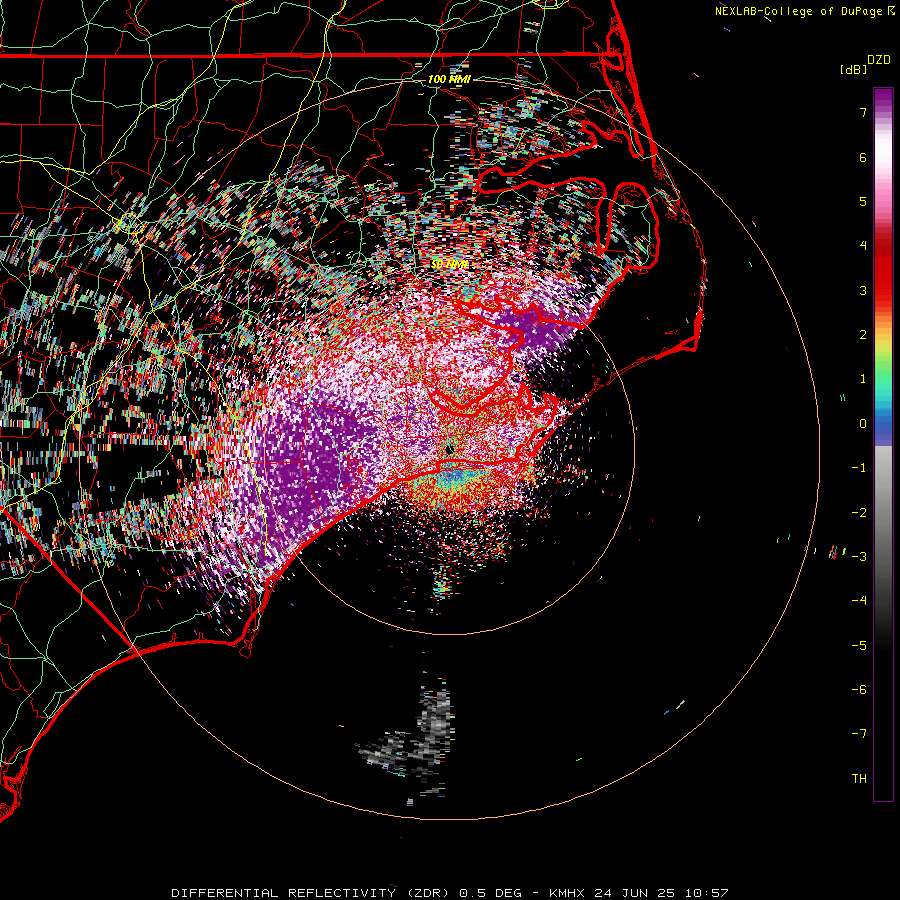Viewport: 900px width, 900px height.
Task: Click the black KMHX radar site marker
Action: pos(449,449)
